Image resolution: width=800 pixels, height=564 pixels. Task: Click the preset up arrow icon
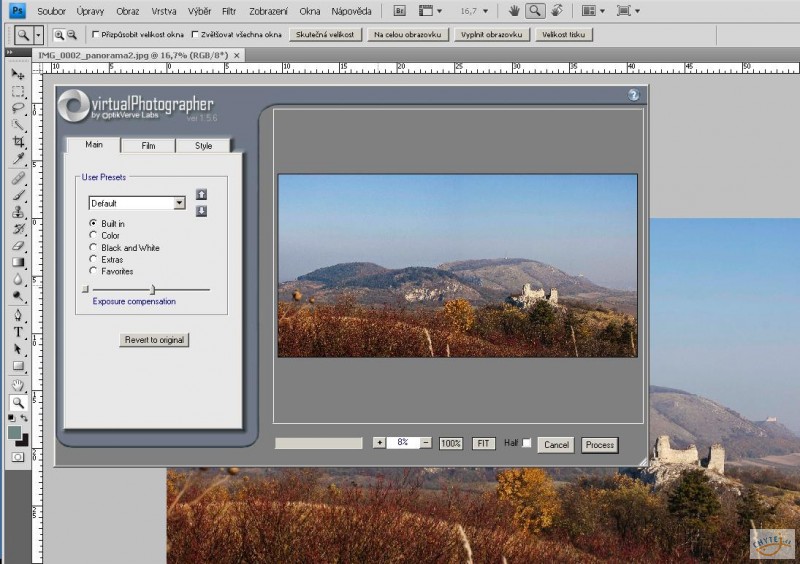(201, 194)
